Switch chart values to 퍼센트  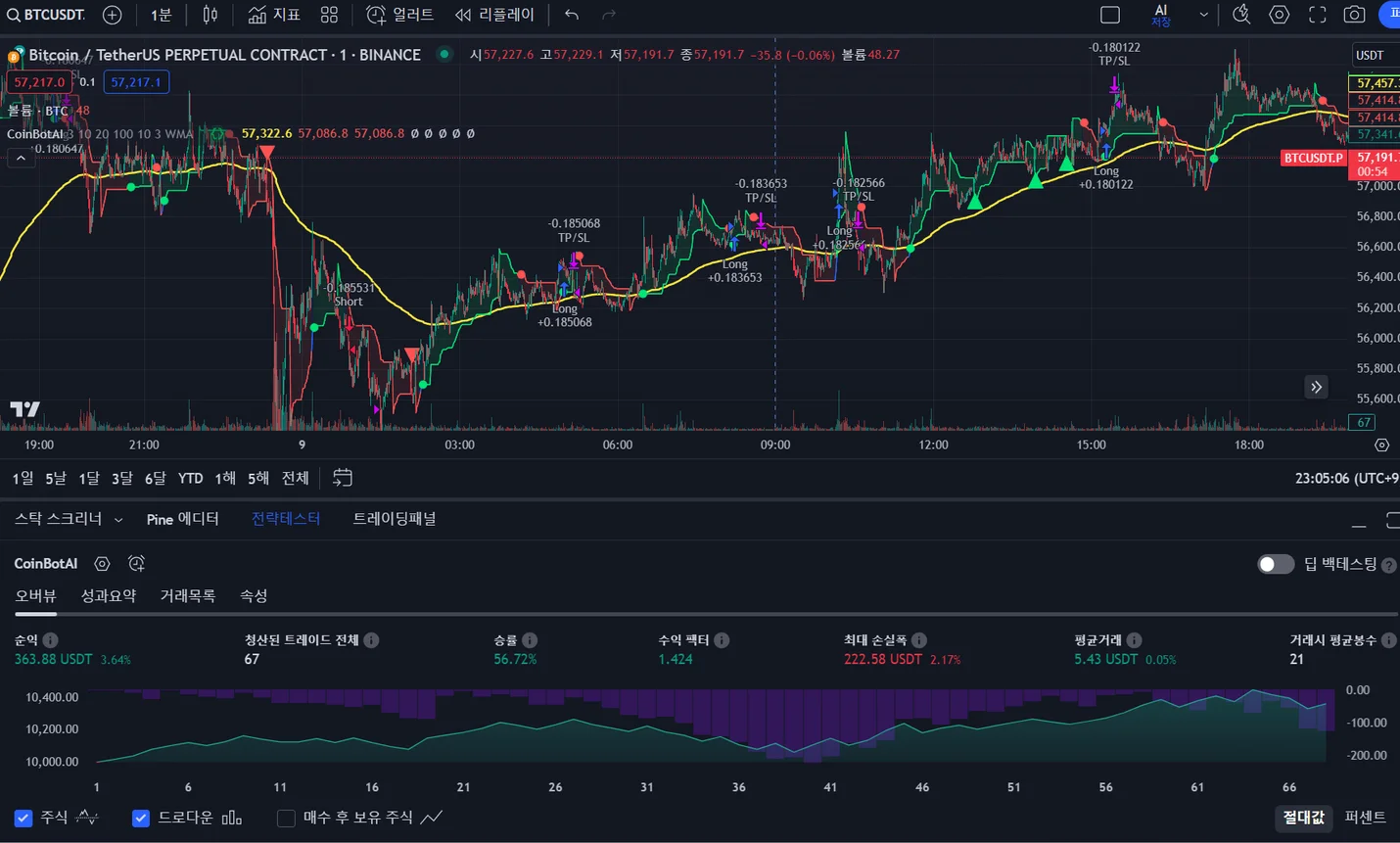[x=1365, y=817]
